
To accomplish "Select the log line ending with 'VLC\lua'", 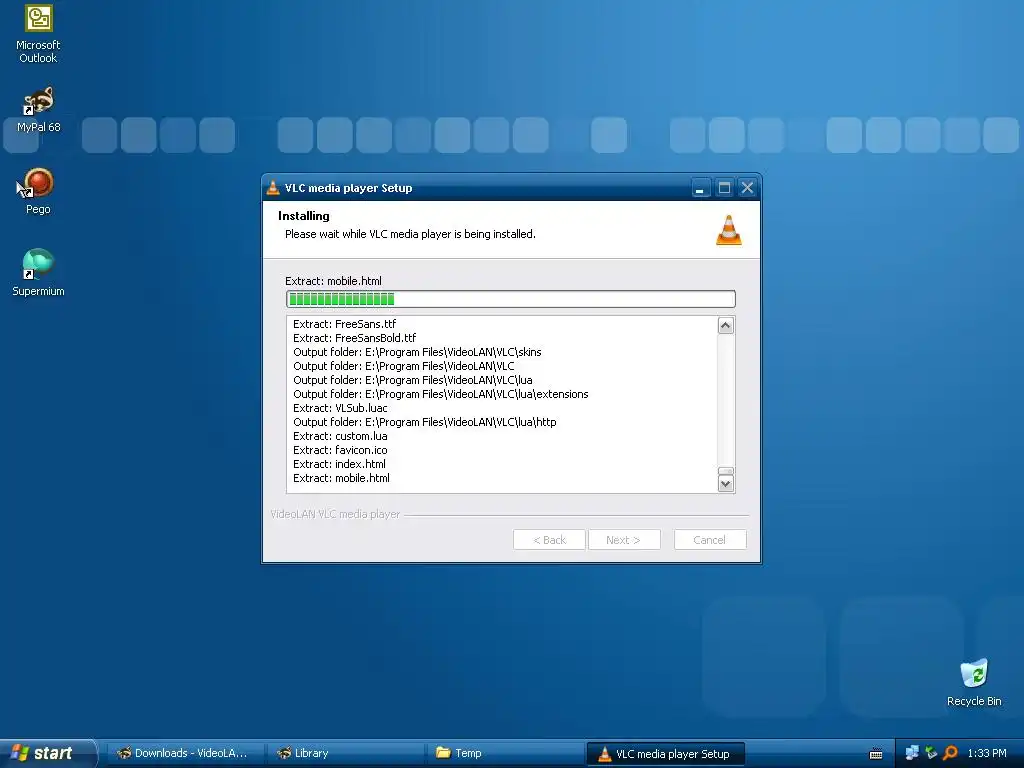I will tap(413, 380).
